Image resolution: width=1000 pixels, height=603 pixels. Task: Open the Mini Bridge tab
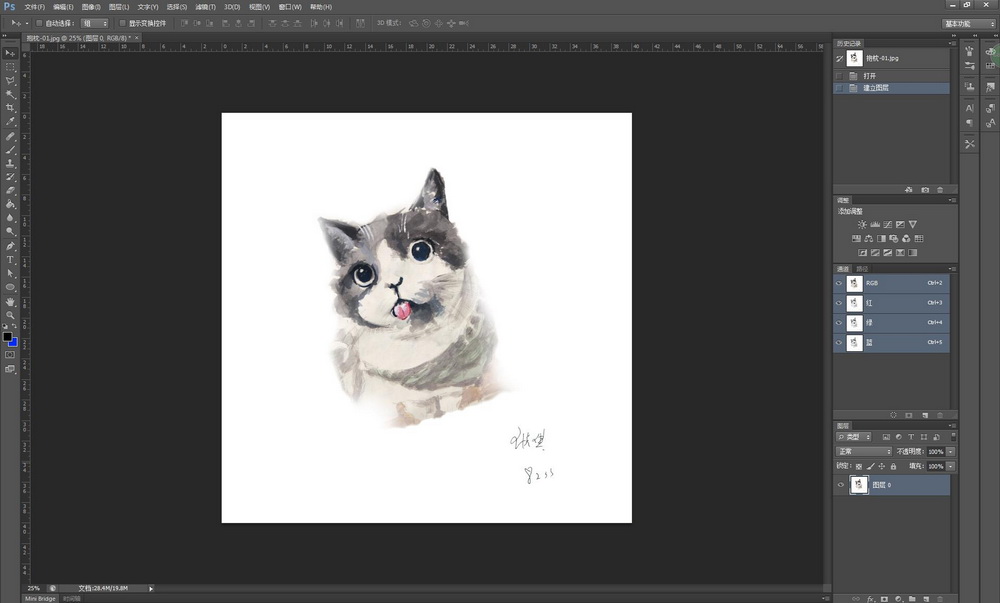(x=40, y=599)
